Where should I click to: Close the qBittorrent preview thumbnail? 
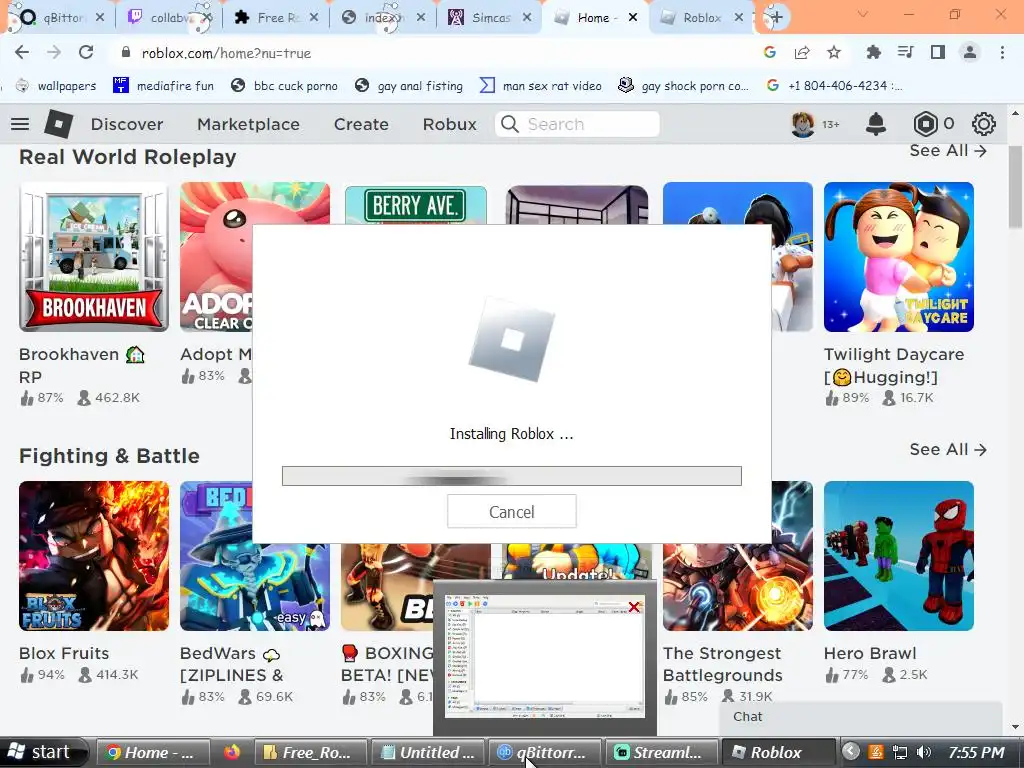point(633,607)
